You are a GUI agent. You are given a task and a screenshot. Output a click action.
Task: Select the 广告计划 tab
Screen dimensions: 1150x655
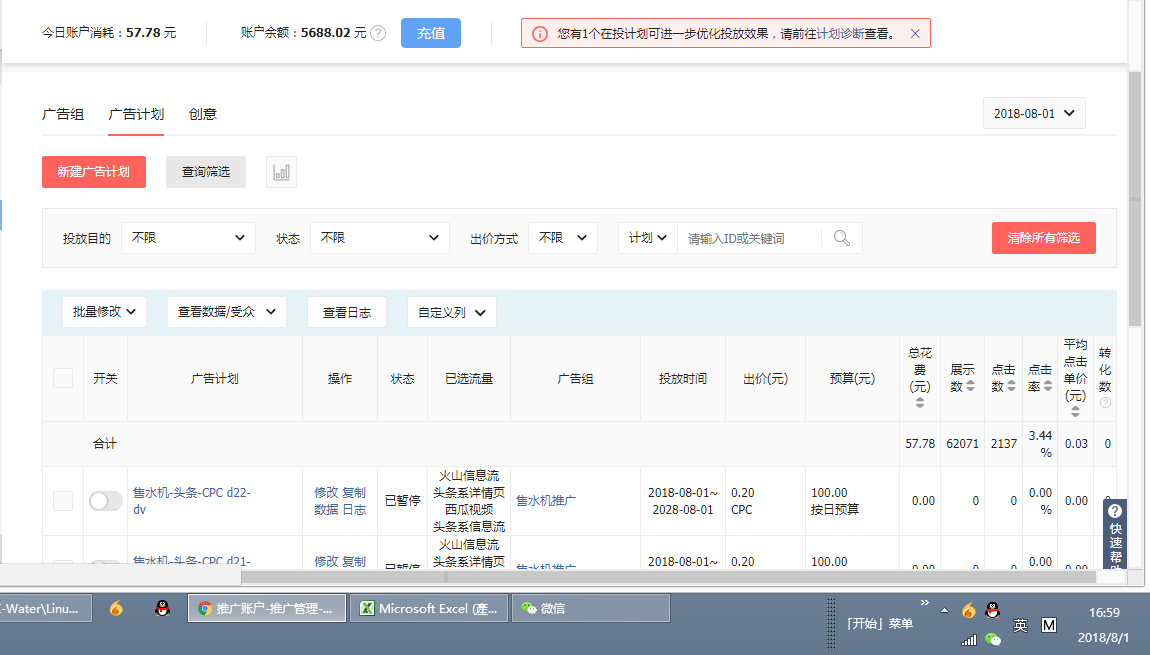click(x=136, y=114)
